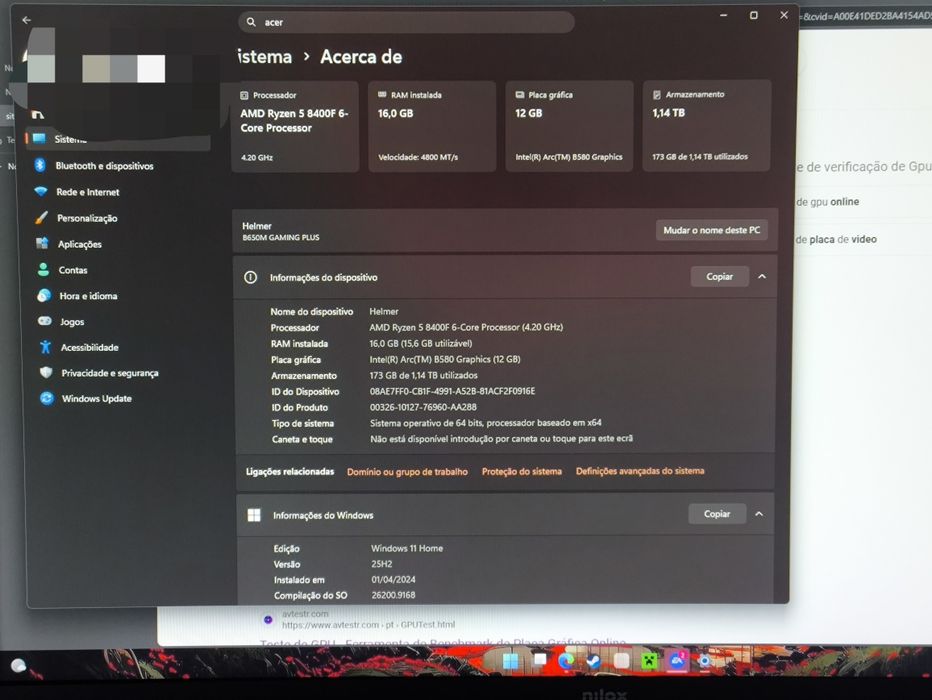Screen dimensions: 932x700
Task: Copy Informações do dispositivo details
Action: point(719,276)
